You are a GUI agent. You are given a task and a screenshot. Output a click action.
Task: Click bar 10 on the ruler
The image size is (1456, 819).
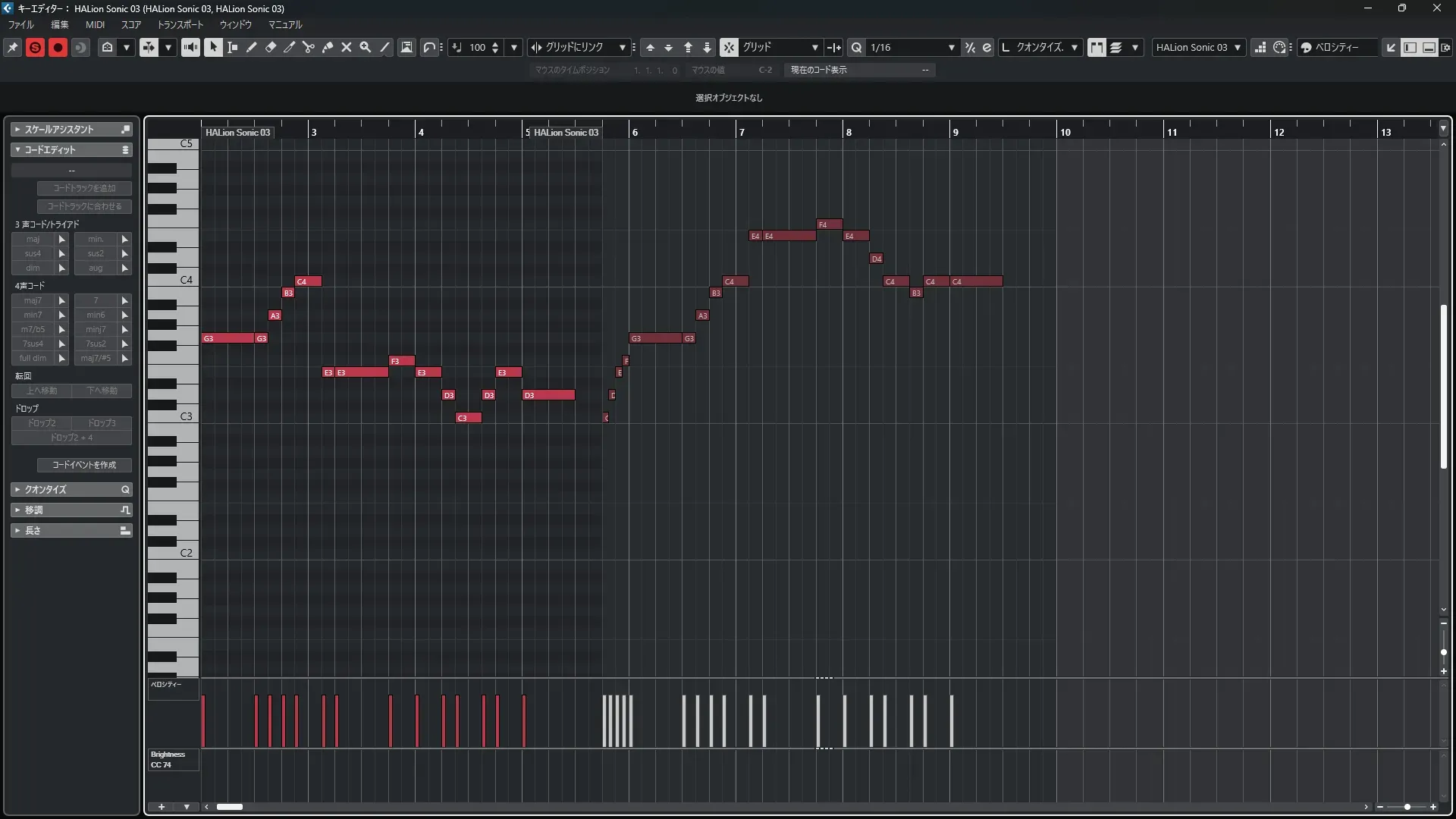coord(1065,132)
